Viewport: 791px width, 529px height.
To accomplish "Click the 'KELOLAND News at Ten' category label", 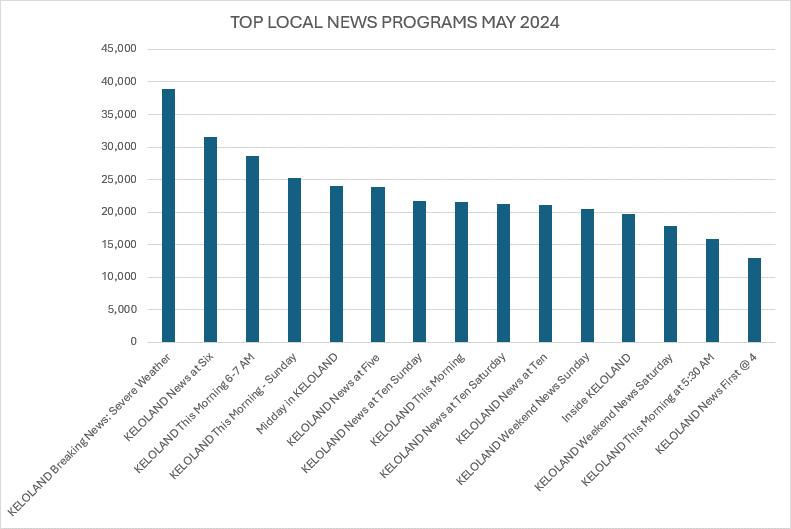I will pos(501,398).
